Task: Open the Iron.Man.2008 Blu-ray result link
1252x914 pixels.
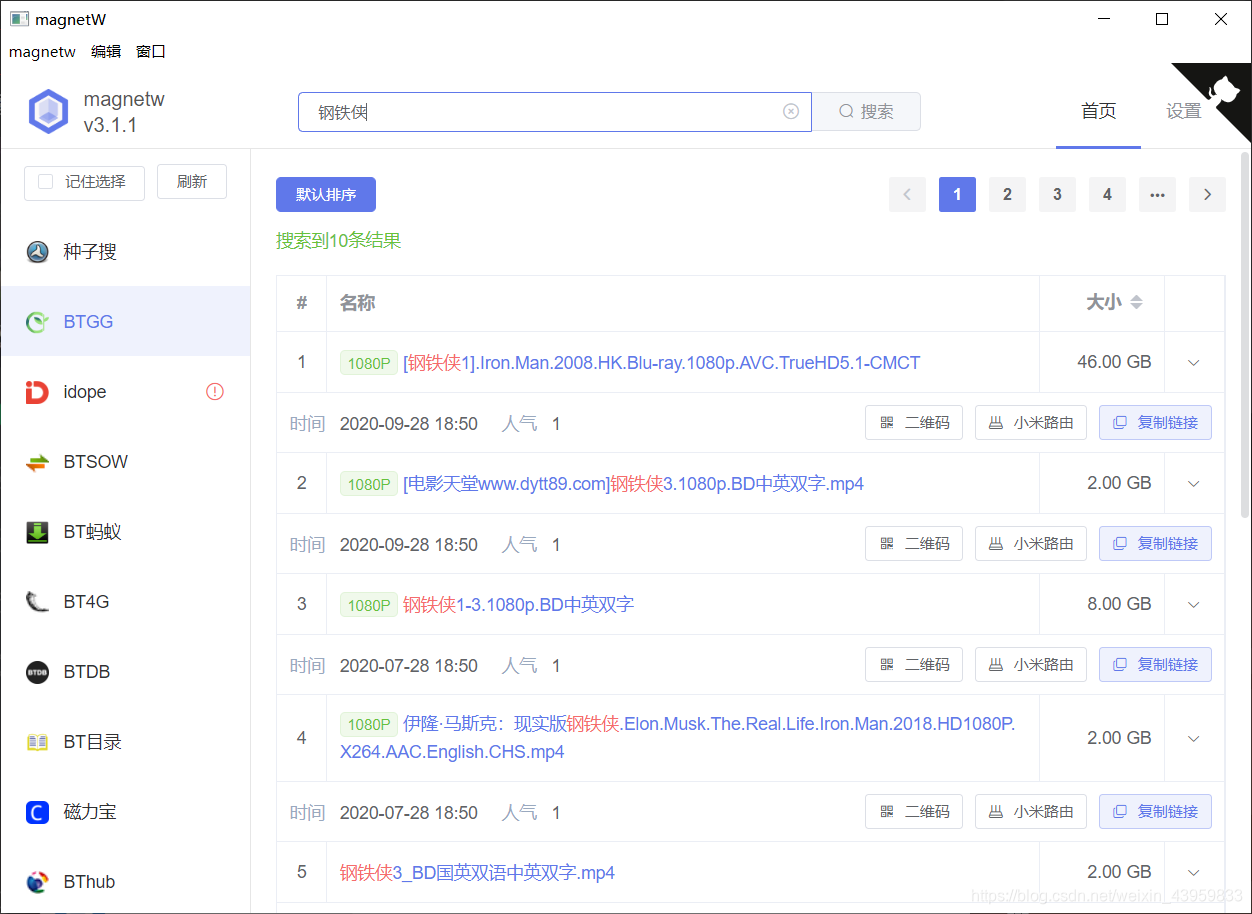Action: pos(661,363)
